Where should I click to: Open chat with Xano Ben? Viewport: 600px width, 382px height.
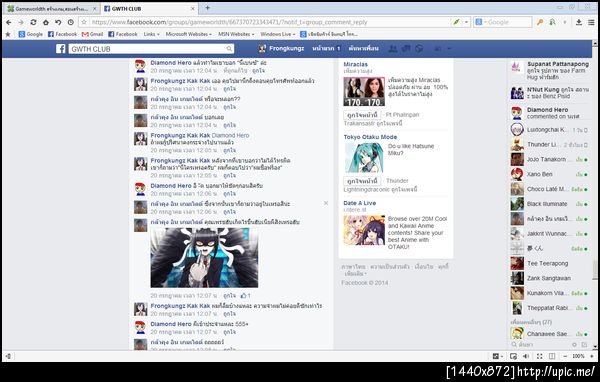point(549,174)
